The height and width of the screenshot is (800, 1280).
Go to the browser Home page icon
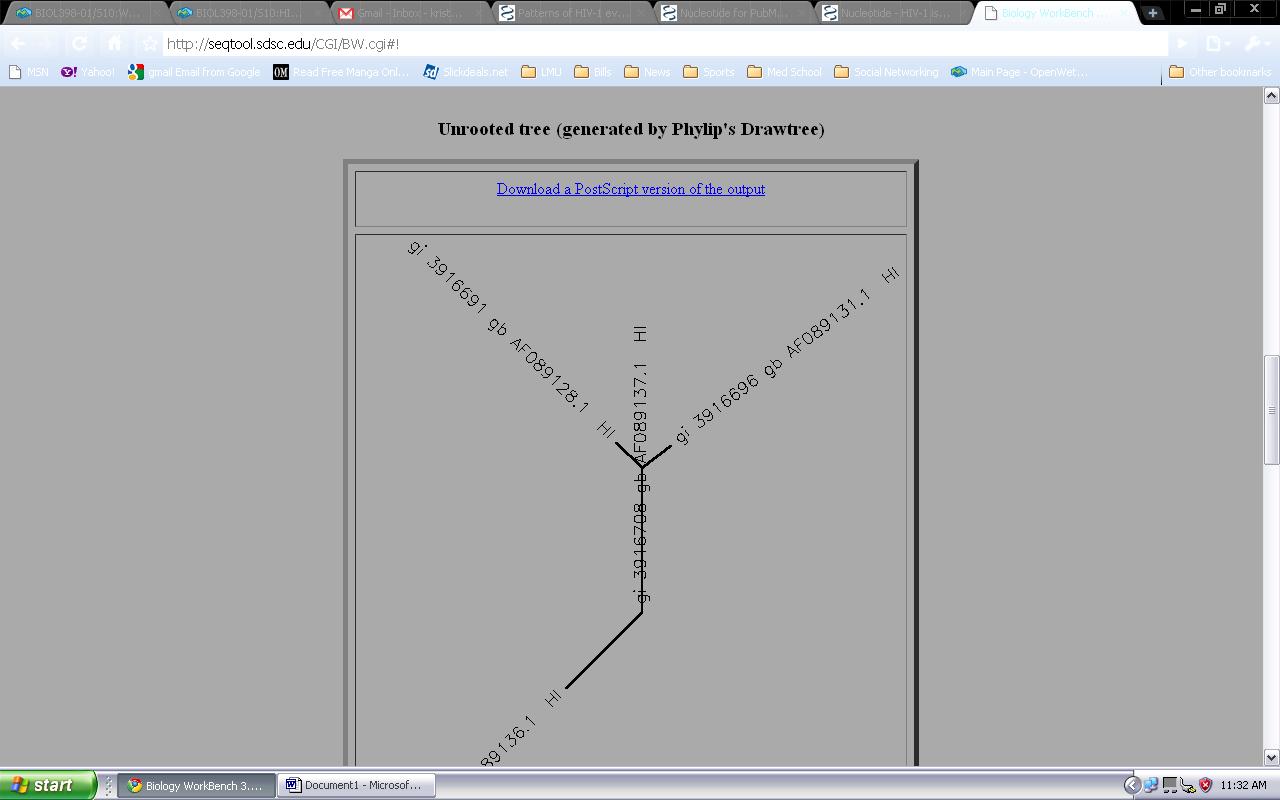[x=114, y=44]
